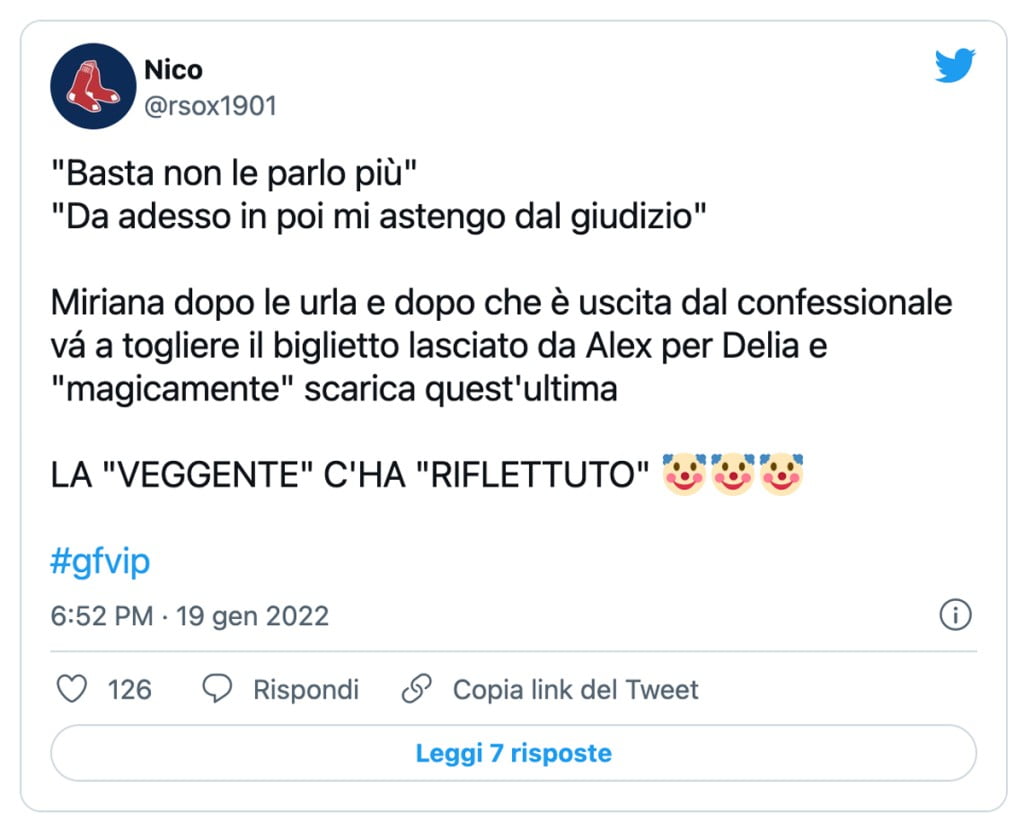Viewport: 1024px width, 823px height.
Task: Click the reply speech bubble icon
Action: 216,689
